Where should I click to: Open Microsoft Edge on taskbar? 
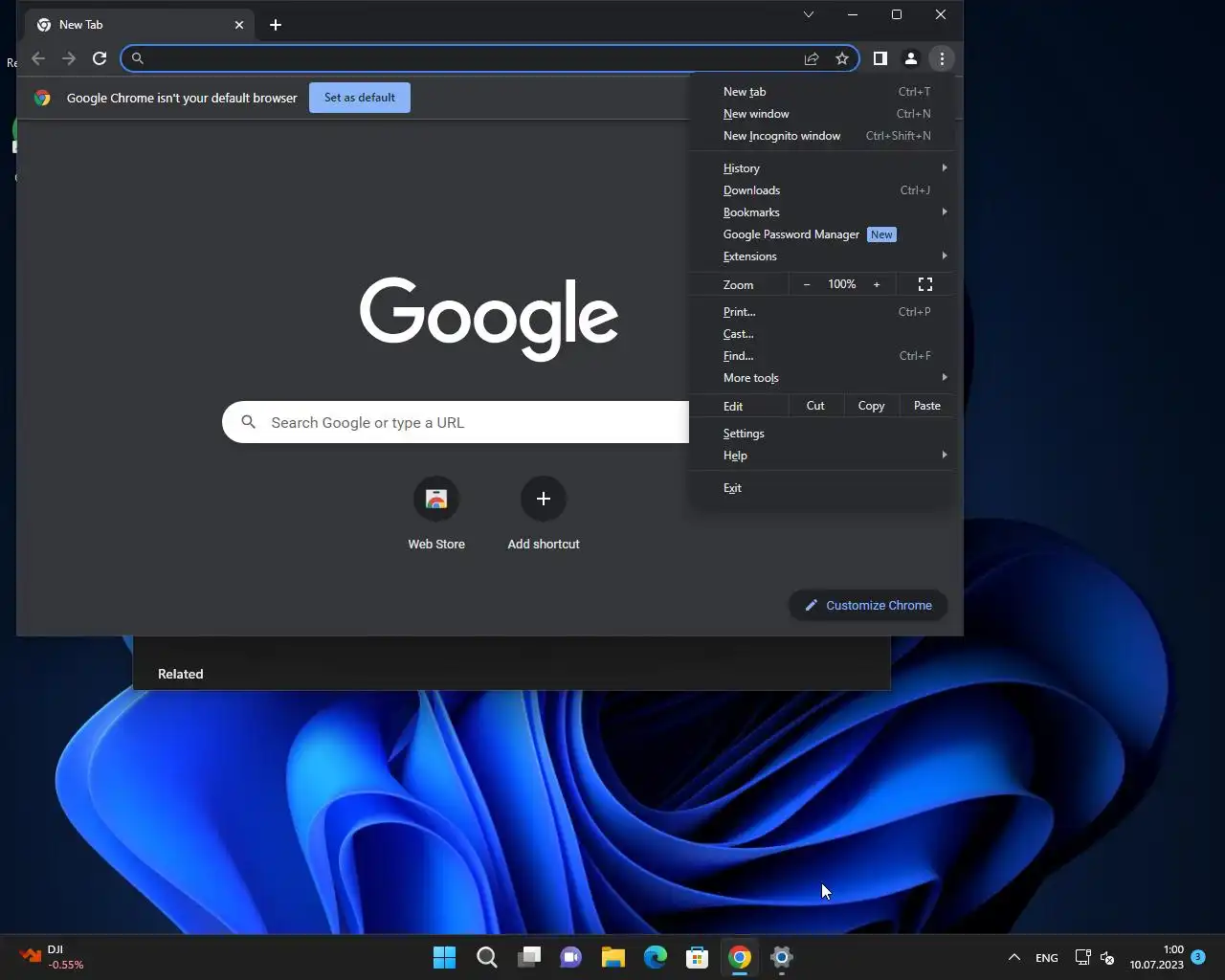656,957
